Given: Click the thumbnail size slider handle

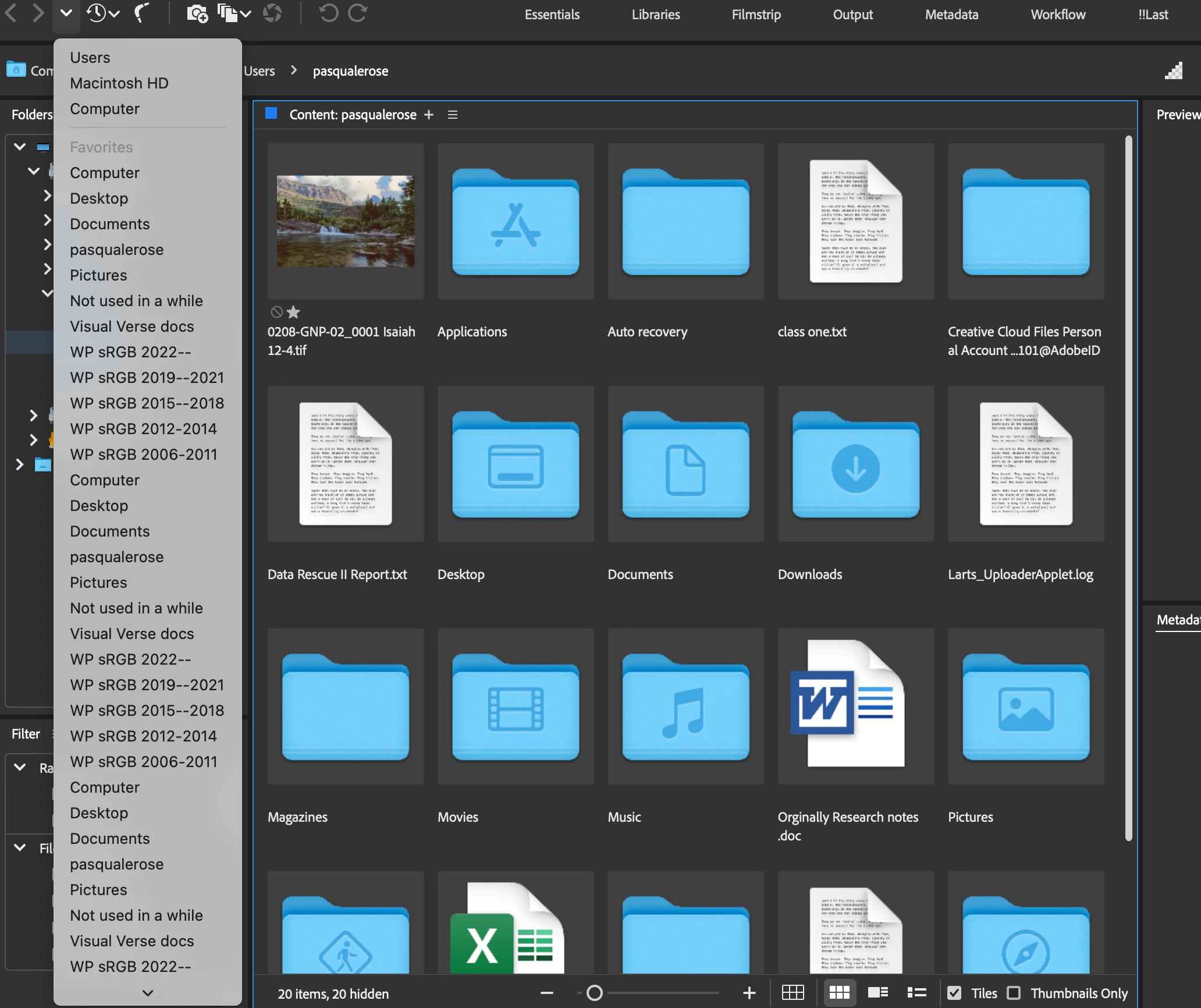Looking at the screenshot, I should (594, 993).
